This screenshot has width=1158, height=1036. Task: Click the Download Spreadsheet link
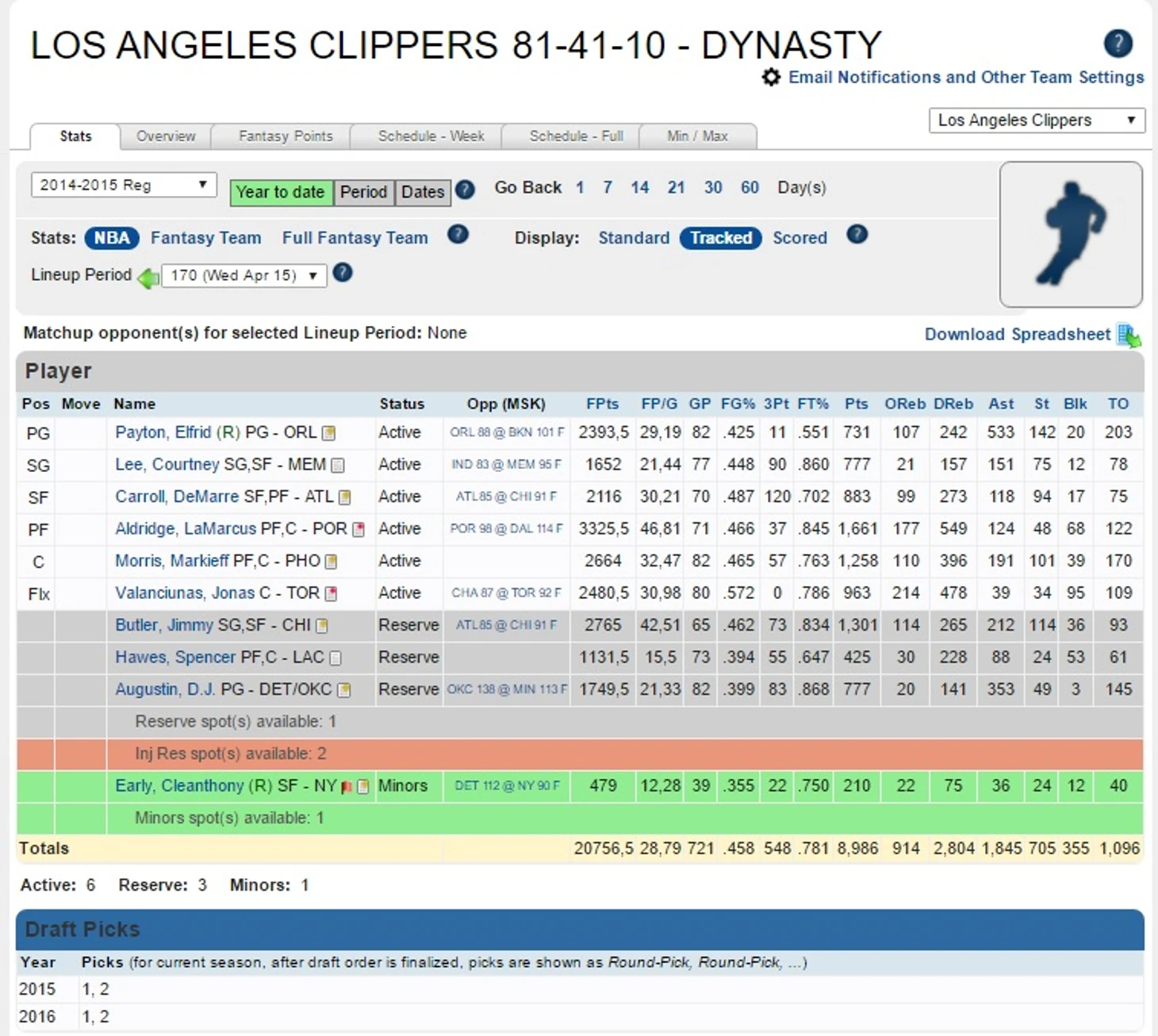(1018, 335)
